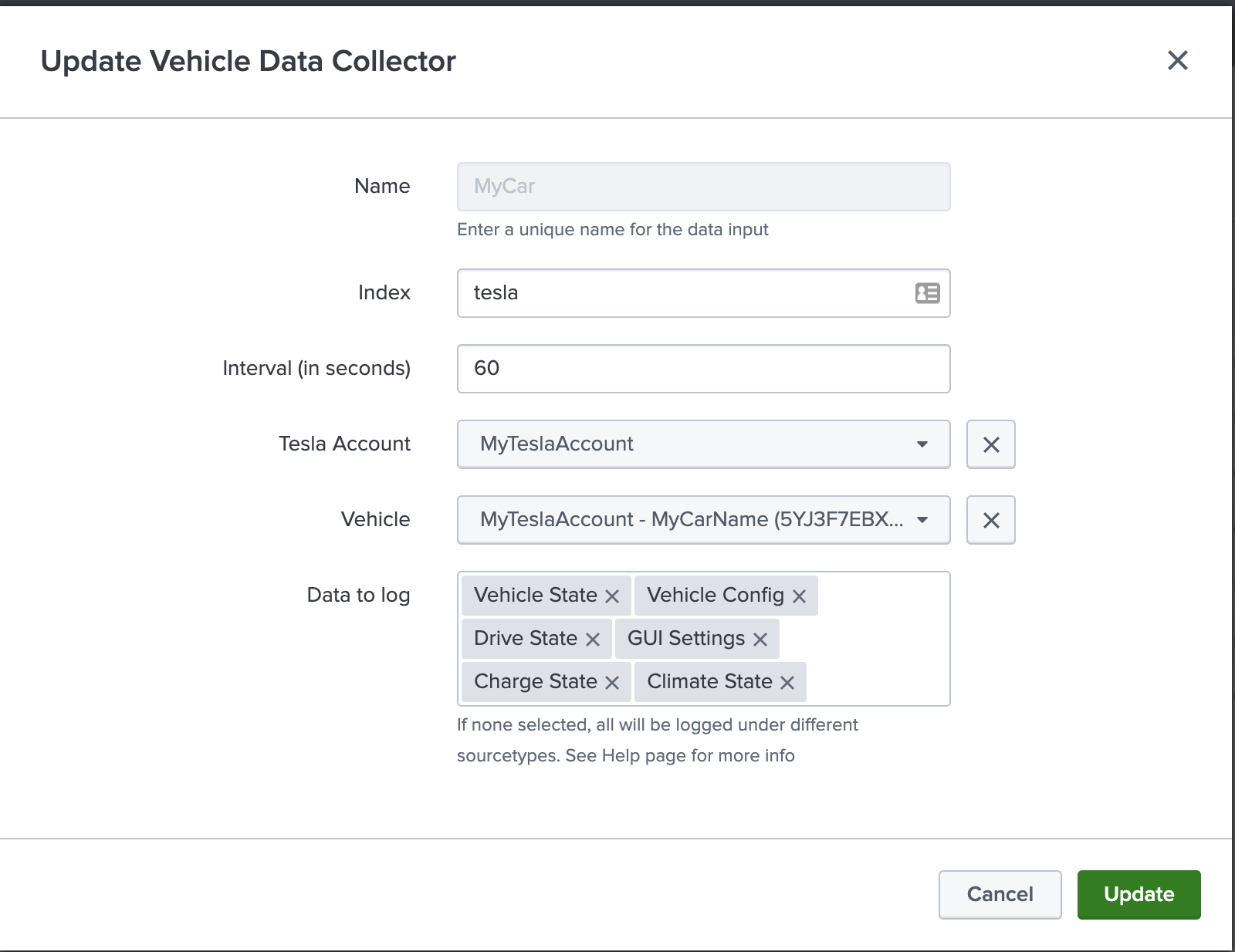Viewport: 1235px width, 952px height.
Task: Open the Tesla Account dropdown
Action: click(703, 444)
